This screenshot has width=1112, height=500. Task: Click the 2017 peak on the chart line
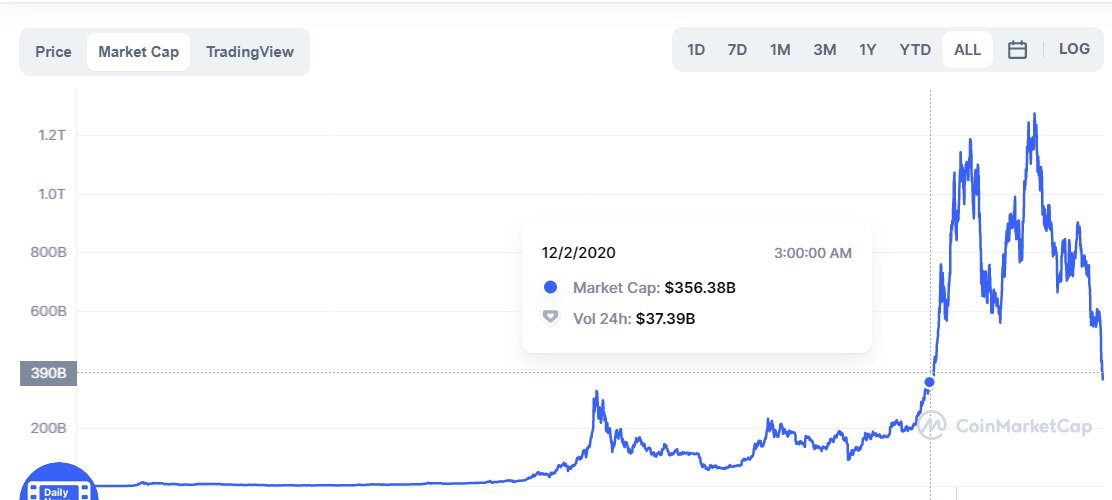(x=596, y=392)
